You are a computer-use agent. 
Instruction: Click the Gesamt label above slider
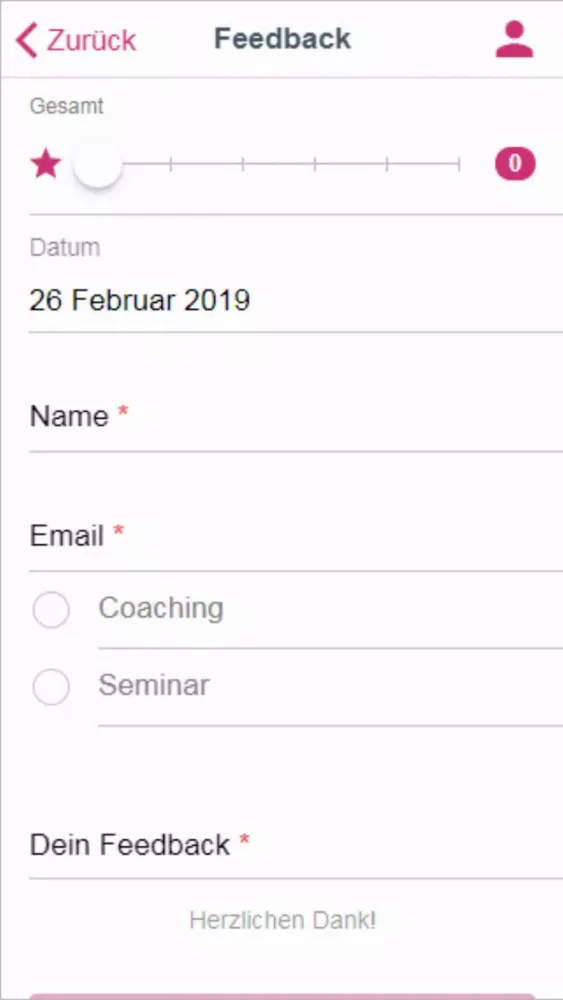66,107
